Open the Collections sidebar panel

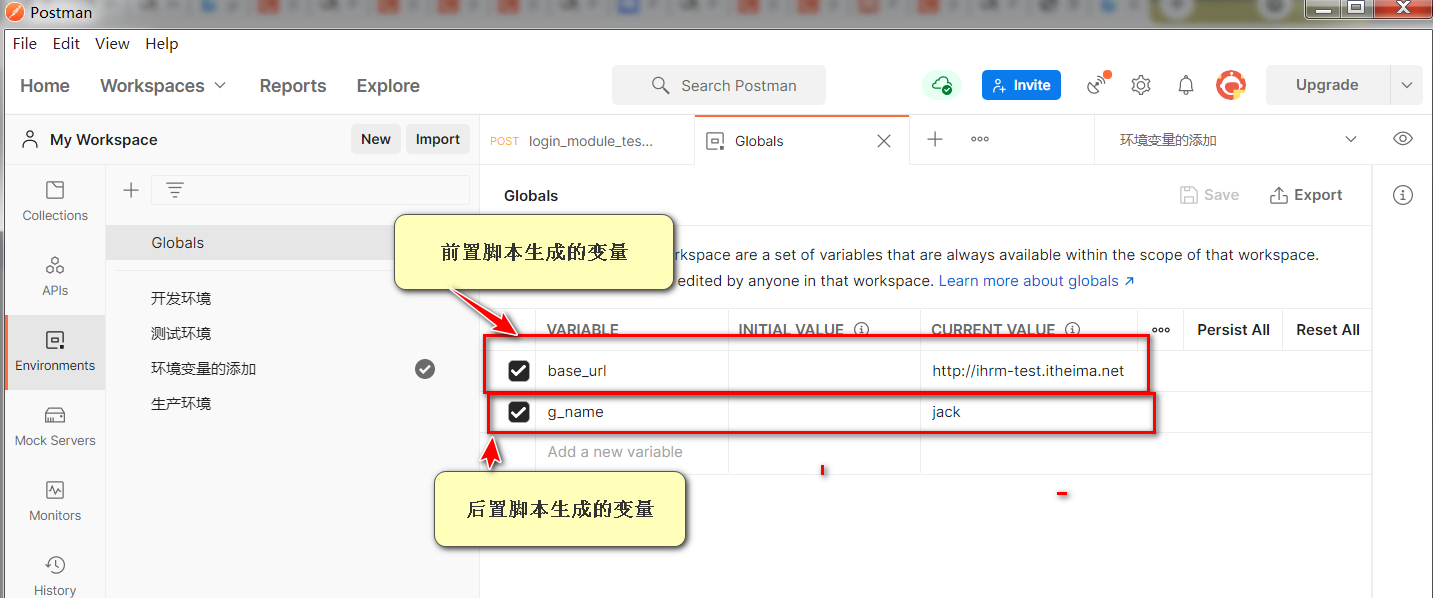click(x=55, y=201)
